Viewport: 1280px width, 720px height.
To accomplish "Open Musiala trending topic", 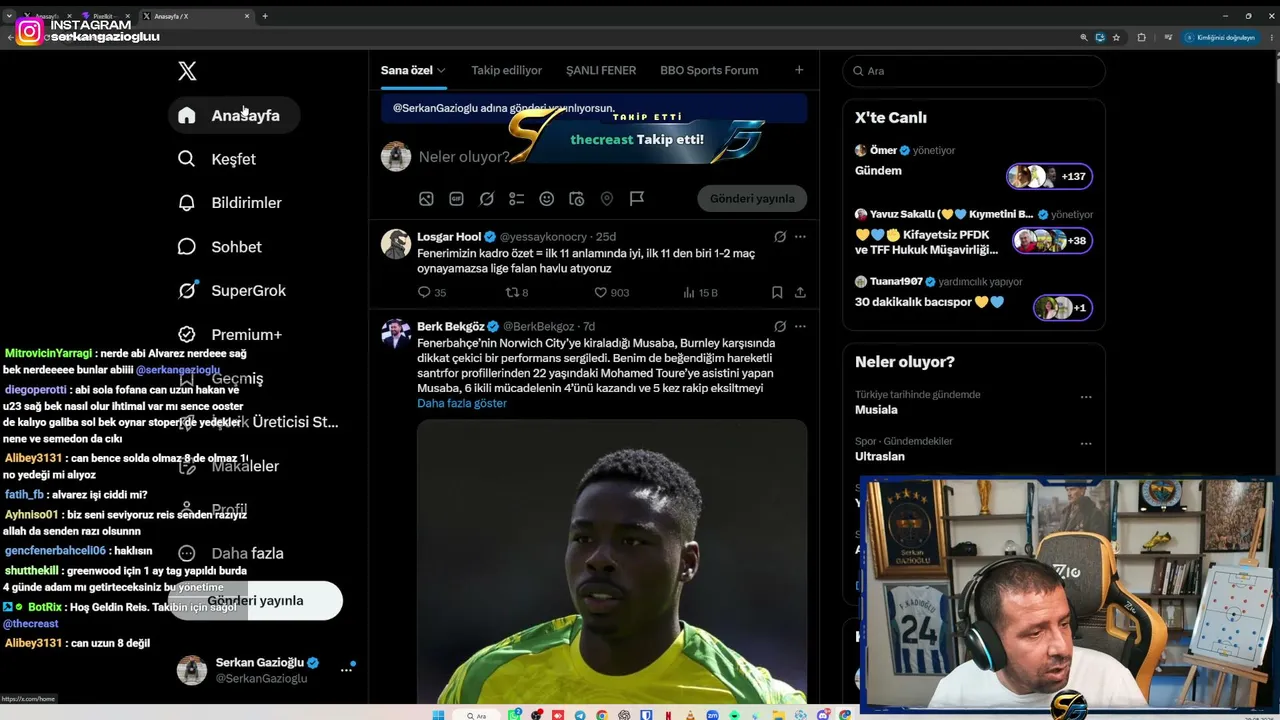I will click(x=876, y=410).
